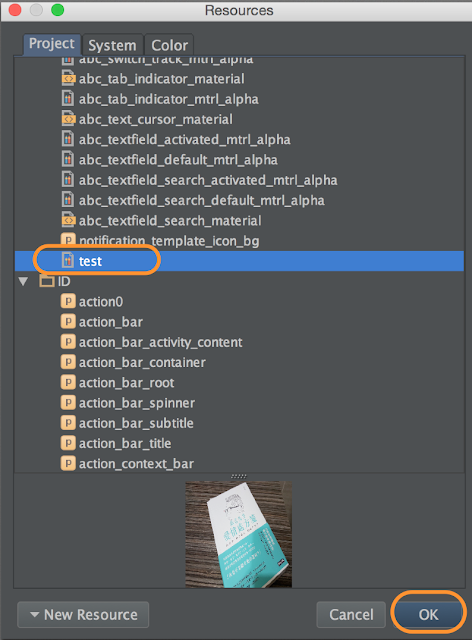
Task: Select abc_textfield_search_material resource
Action: tap(170, 220)
